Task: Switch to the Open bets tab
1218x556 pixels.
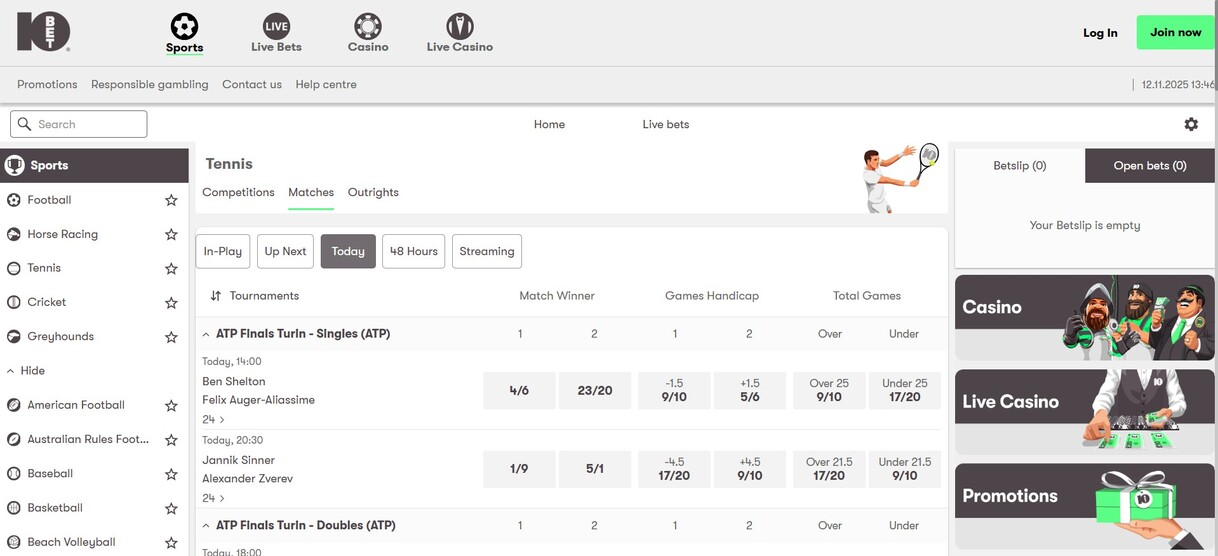Action: tap(1149, 166)
